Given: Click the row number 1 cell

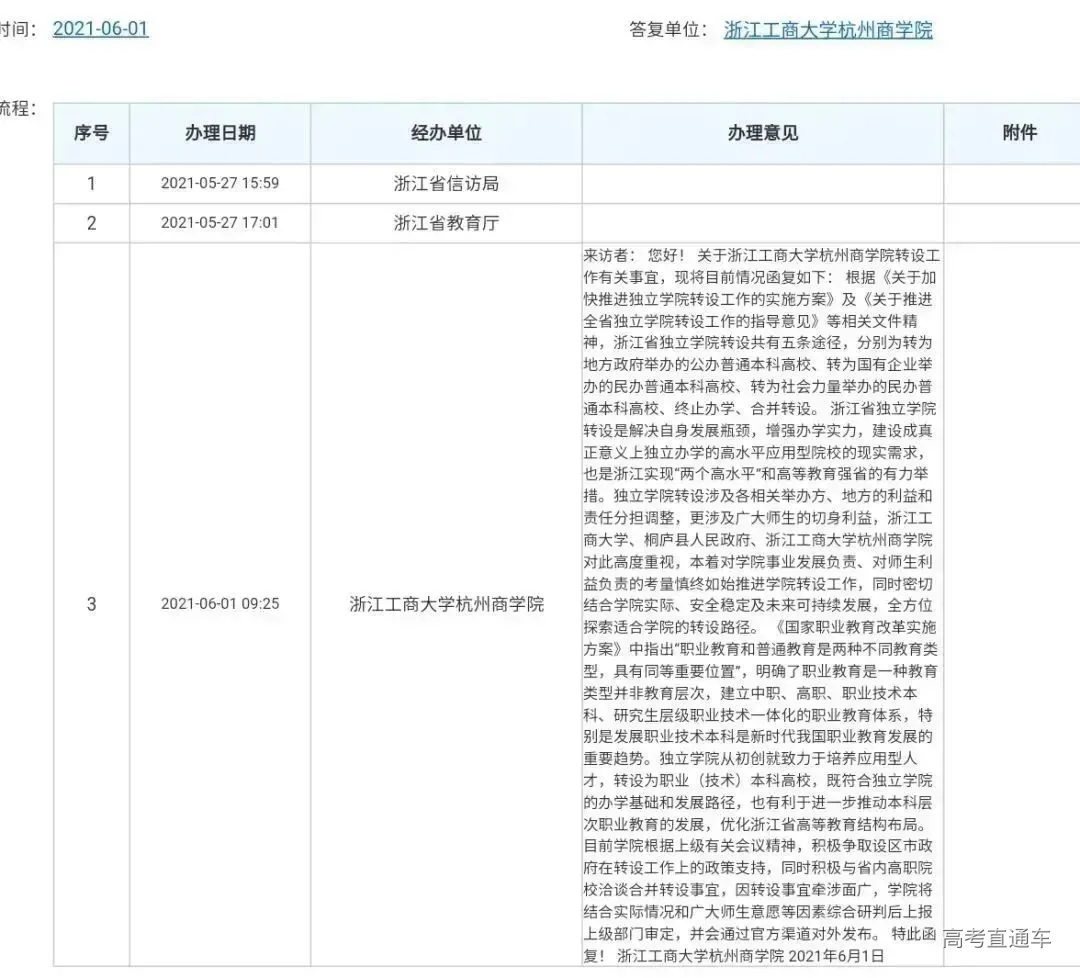Looking at the screenshot, I should (91, 183).
